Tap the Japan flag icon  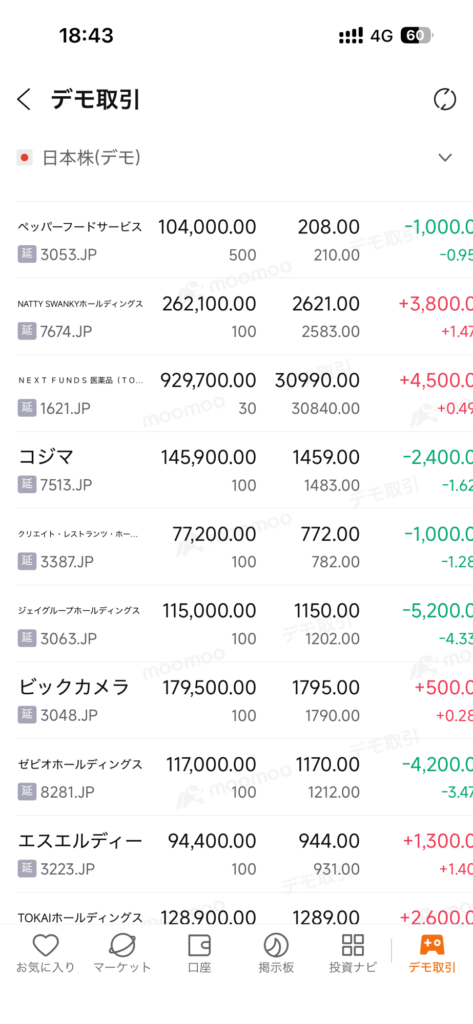click(25, 157)
